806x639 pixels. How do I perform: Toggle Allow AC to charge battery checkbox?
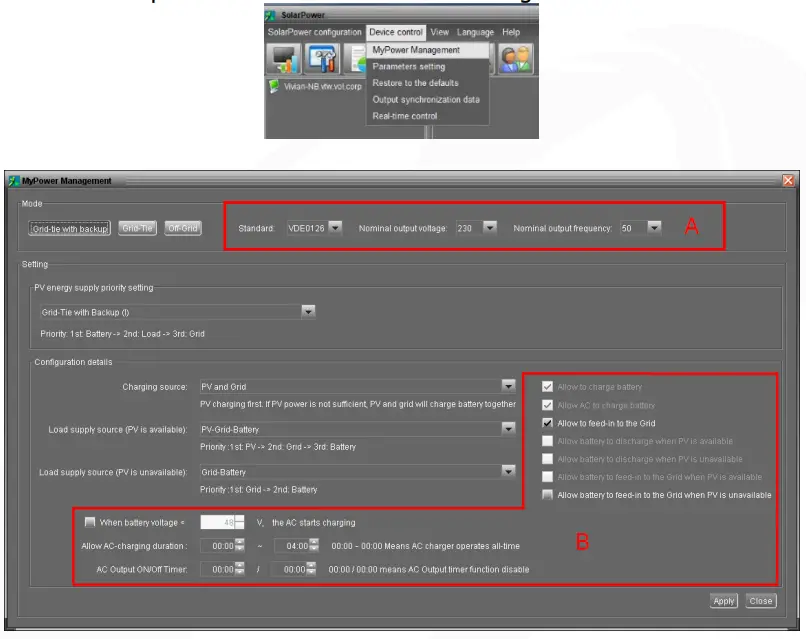coord(547,405)
